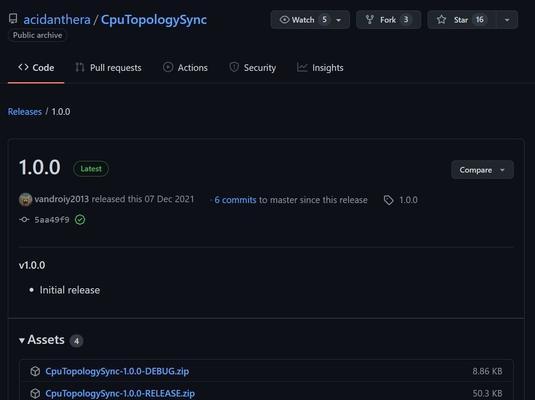
Task: Open the vandroiy2013 user profile link
Action: pyautogui.click(x=62, y=199)
